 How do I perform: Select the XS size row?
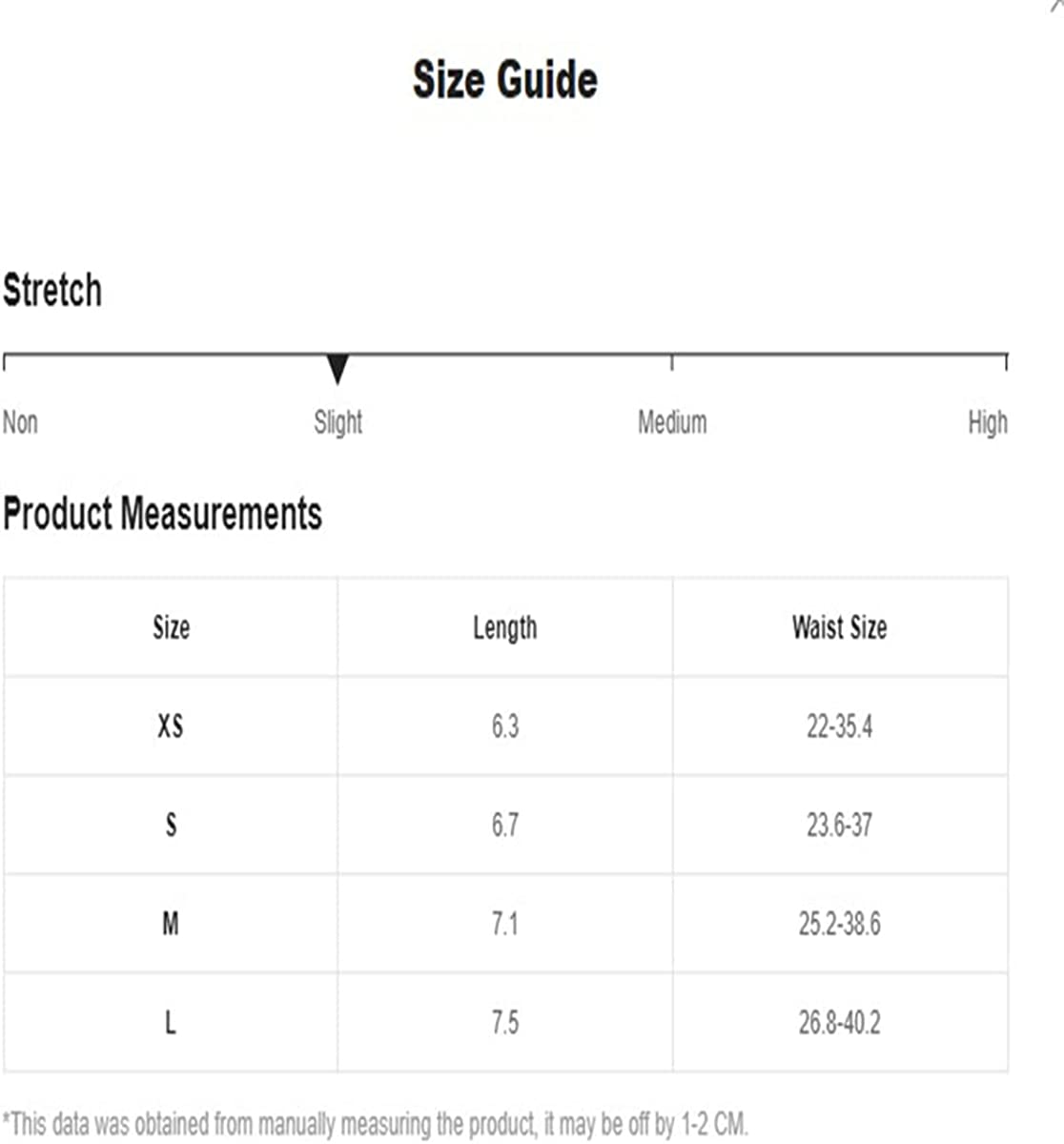[505, 726]
